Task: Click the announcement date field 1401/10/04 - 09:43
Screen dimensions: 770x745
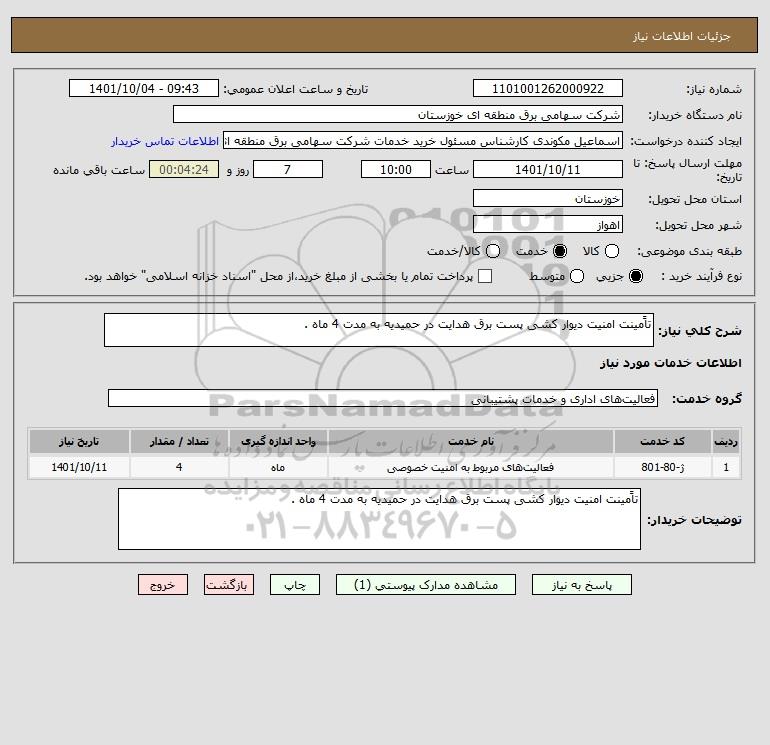Action: coord(144,89)
